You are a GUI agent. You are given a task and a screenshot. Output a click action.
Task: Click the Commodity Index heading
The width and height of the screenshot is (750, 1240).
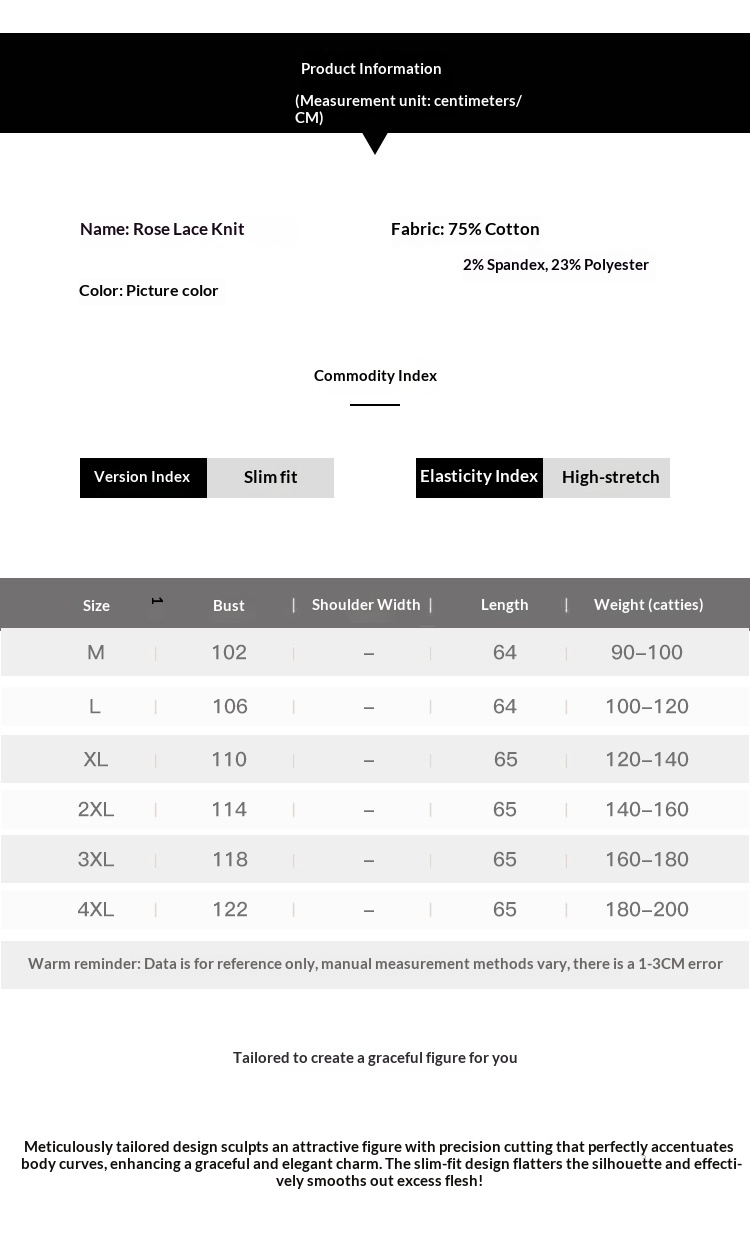[375, 375]
